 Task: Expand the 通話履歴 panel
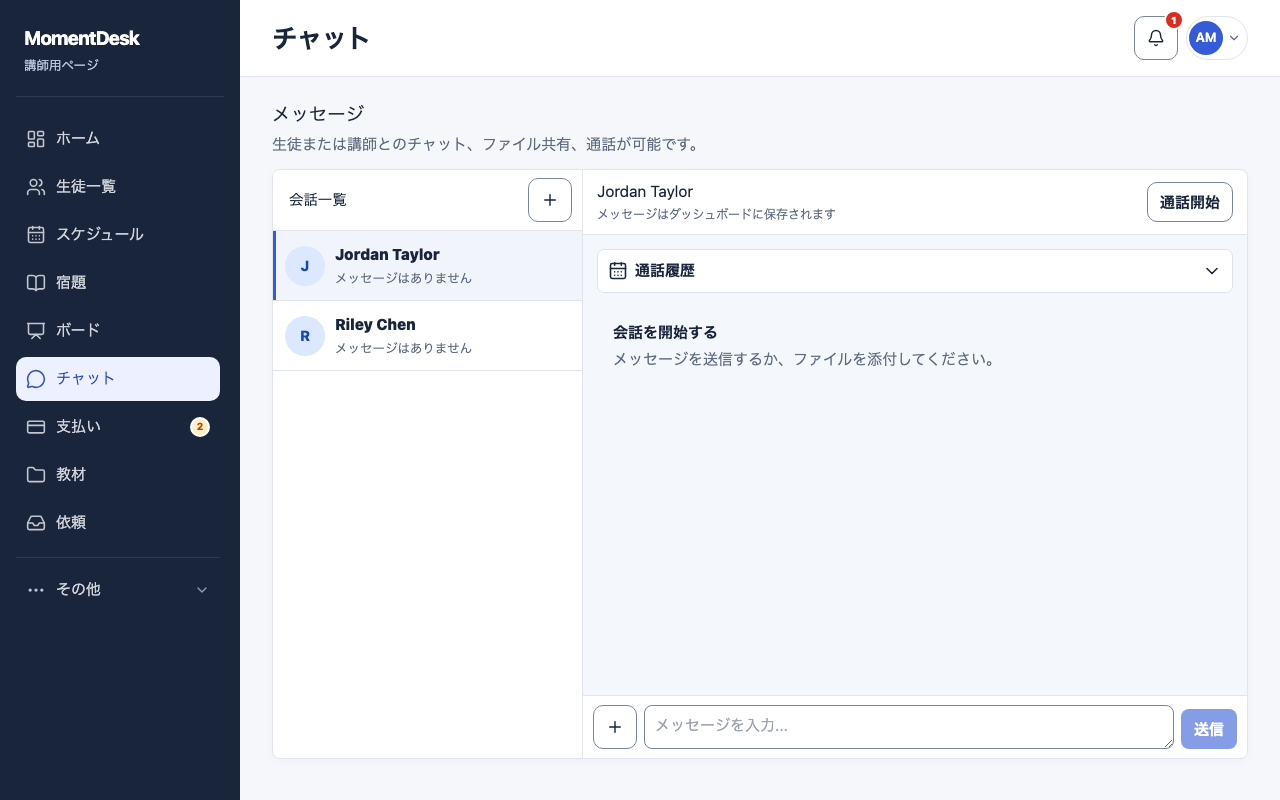coord(915,271)
